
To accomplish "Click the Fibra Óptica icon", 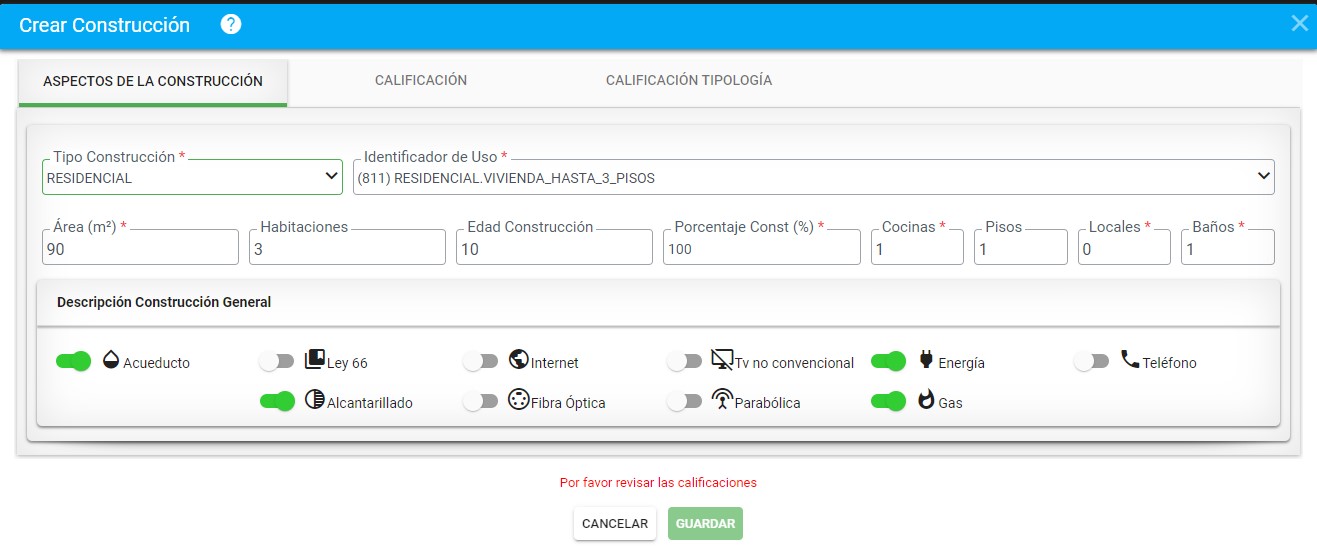I will tap(518, 399).
